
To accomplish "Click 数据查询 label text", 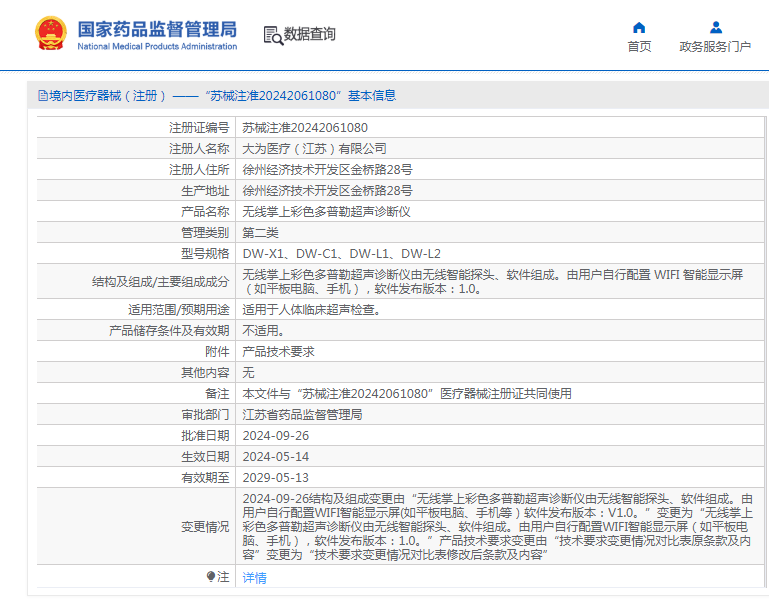I will coord(310,34).
